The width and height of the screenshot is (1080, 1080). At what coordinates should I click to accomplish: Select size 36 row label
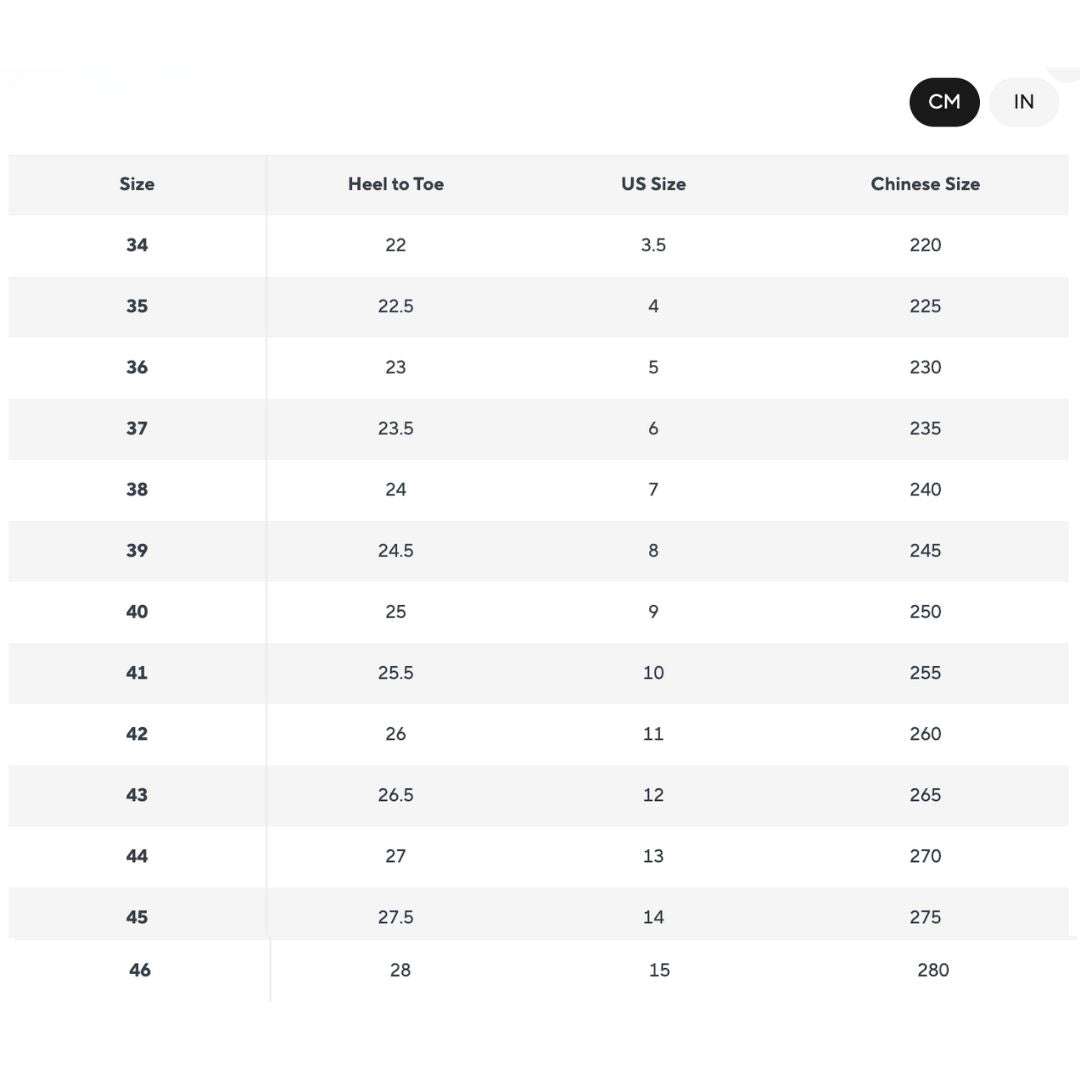click(137, 367)
